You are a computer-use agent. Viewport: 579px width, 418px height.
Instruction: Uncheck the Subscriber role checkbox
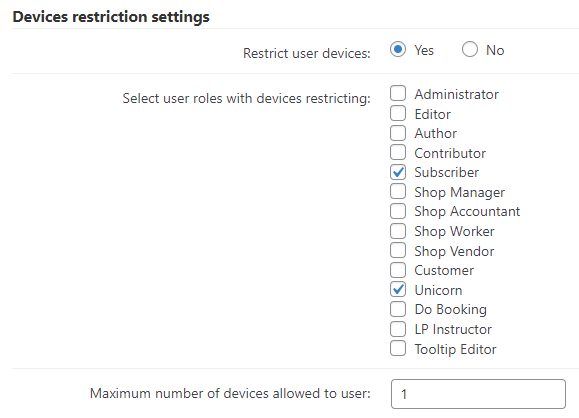pos(398,172)
